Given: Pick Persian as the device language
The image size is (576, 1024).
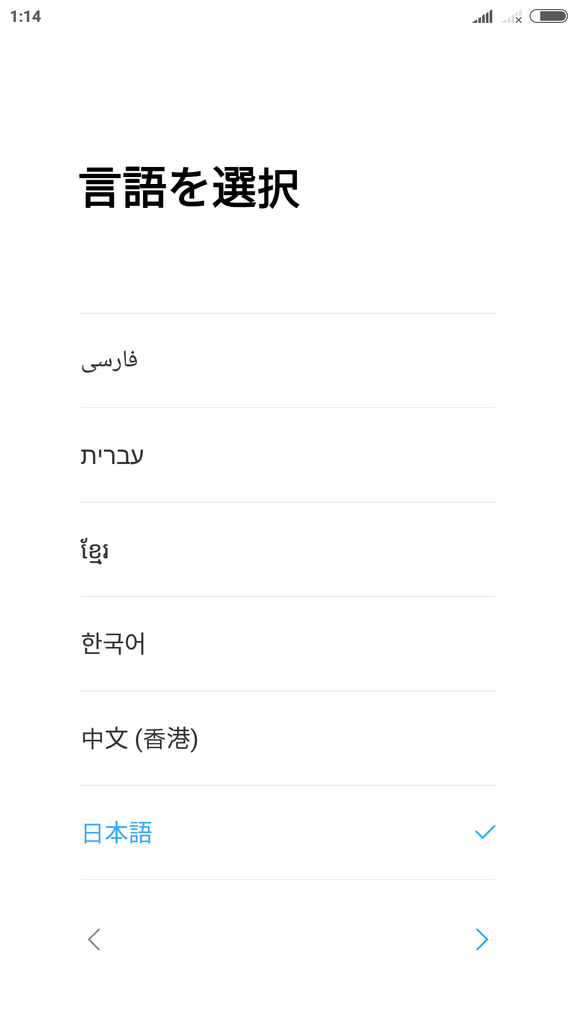Looking at the screenshot, I should (x=287, y=360).
